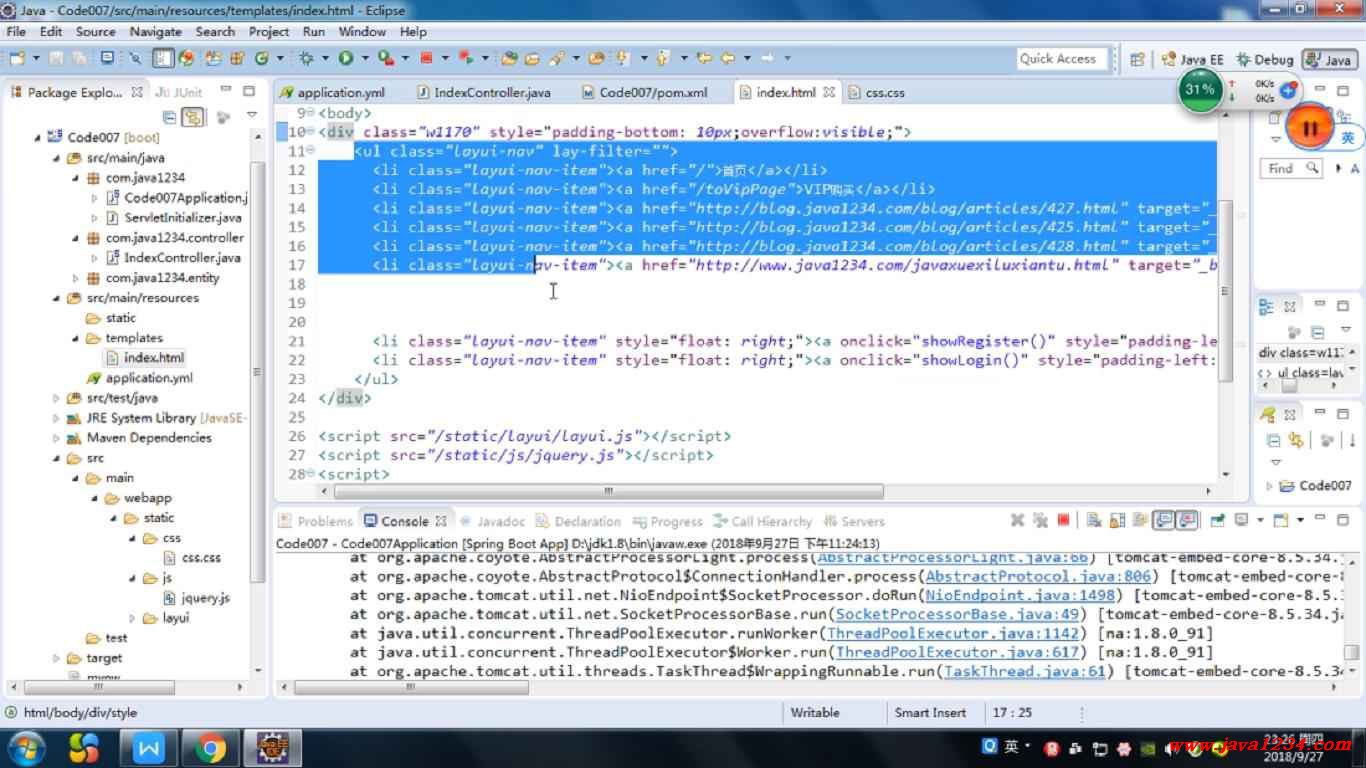The width and height of the screenshot is (1366, 768).
Task: Click the New wizard toolbar icon
Action: tap(17, 58)
